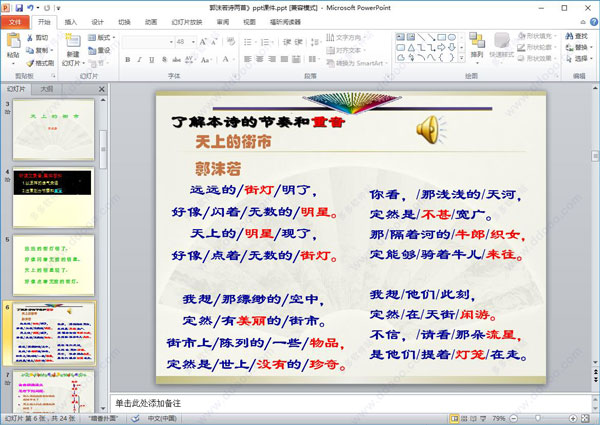Go to the next slide with the double down arrow

pyautogui.click(x=595, y=379)
